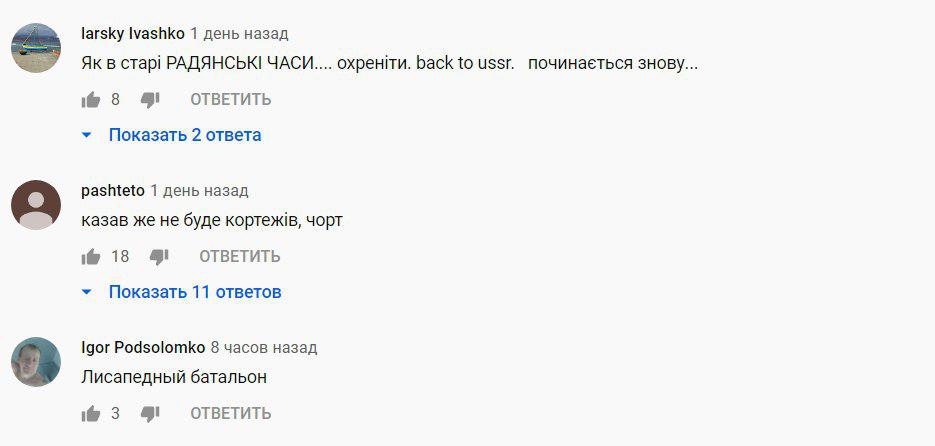Dislike Iarsky Ivashko's comment

point(150,99)
